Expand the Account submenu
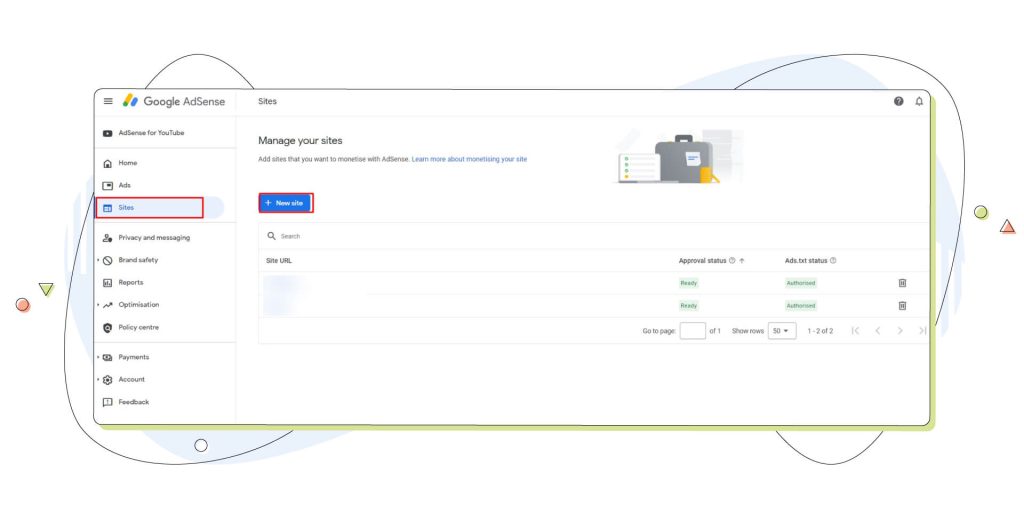 [x=99, y=380]
